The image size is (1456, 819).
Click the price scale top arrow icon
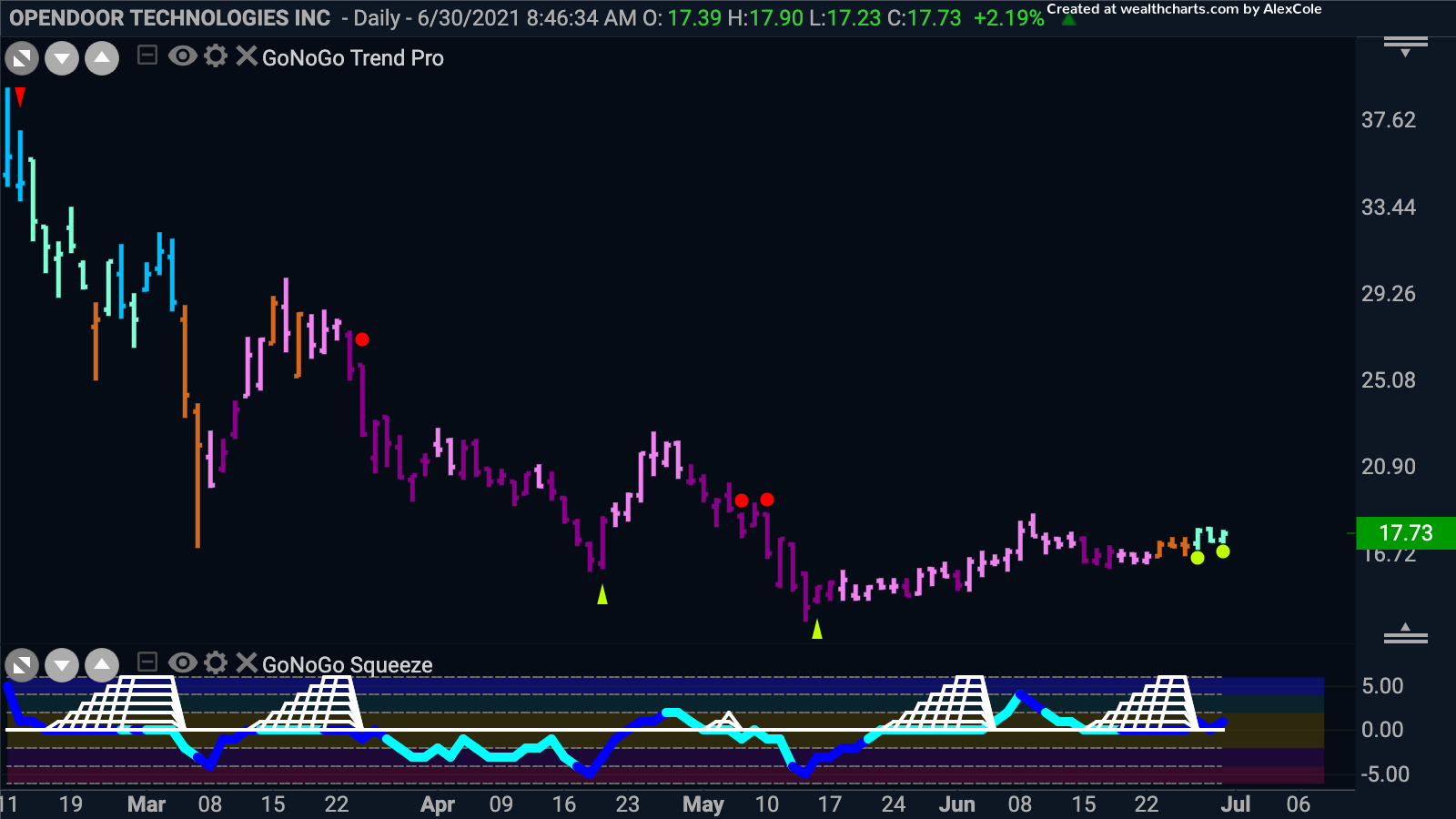click(x=1406, y=46)
